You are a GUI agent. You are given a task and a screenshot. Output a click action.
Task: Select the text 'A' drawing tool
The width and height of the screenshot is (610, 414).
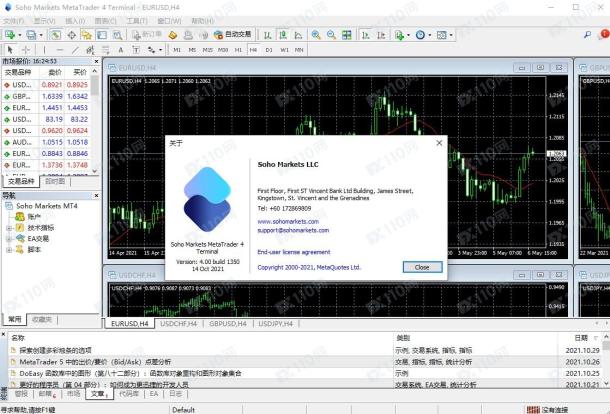(121, 50)
